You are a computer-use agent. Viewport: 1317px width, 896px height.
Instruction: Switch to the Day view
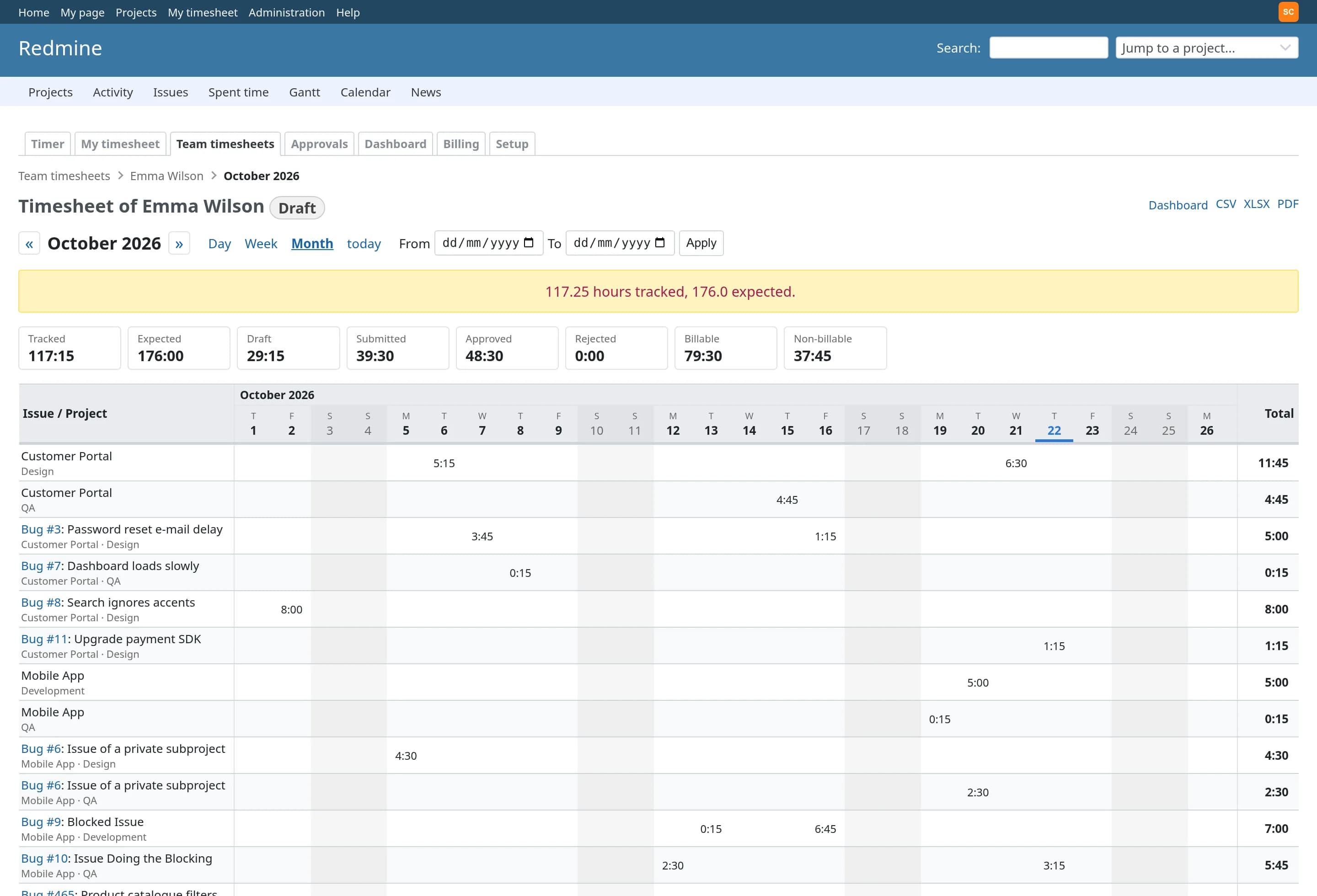[219, 244]
